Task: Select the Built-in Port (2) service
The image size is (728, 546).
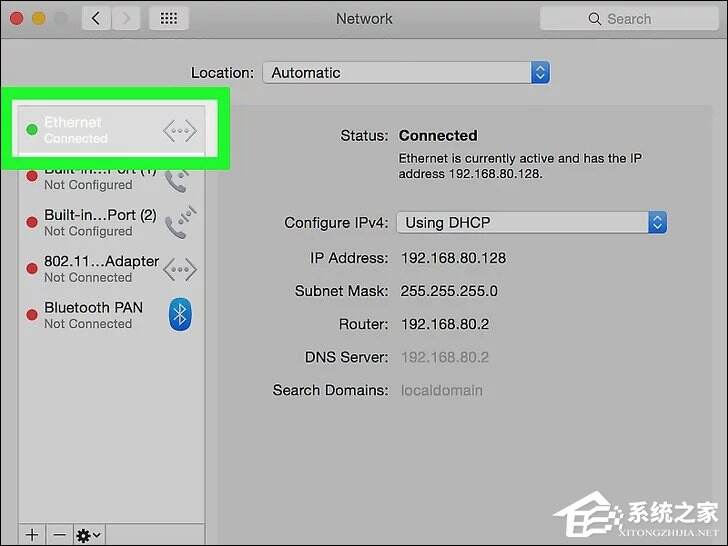Action: tap(111, 222)
